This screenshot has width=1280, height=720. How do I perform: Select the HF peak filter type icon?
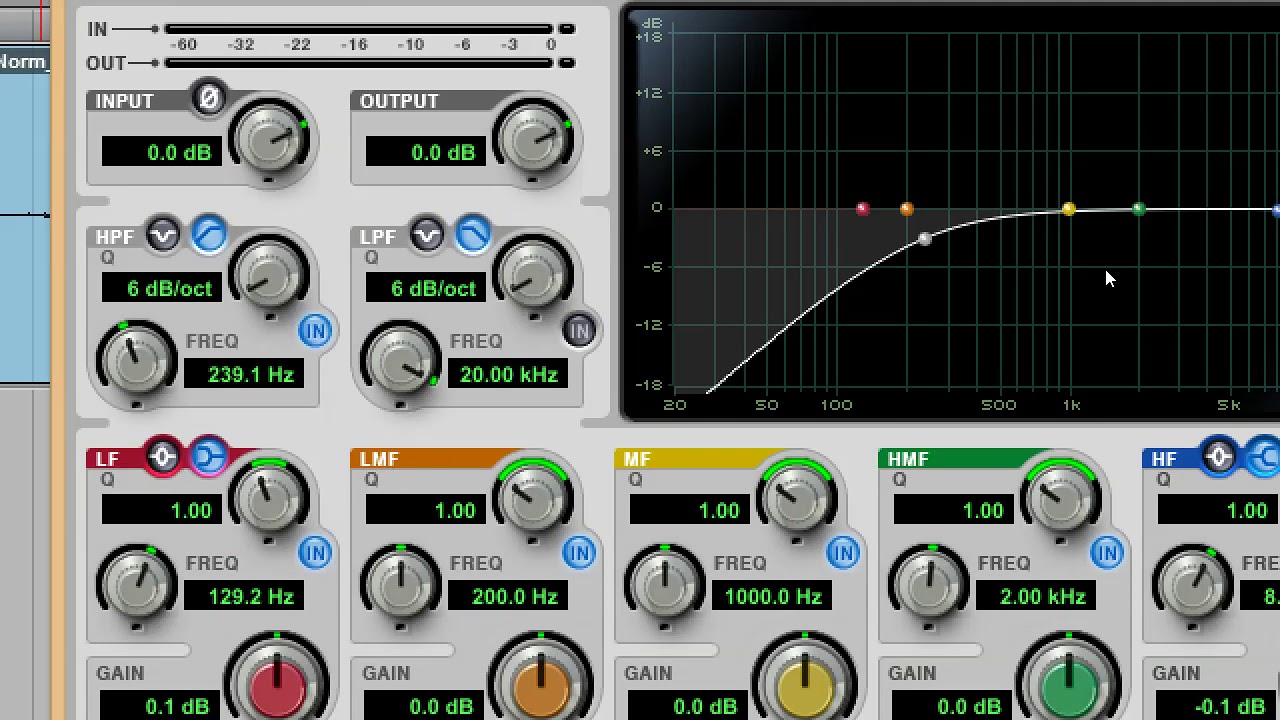click(1219, 457)
